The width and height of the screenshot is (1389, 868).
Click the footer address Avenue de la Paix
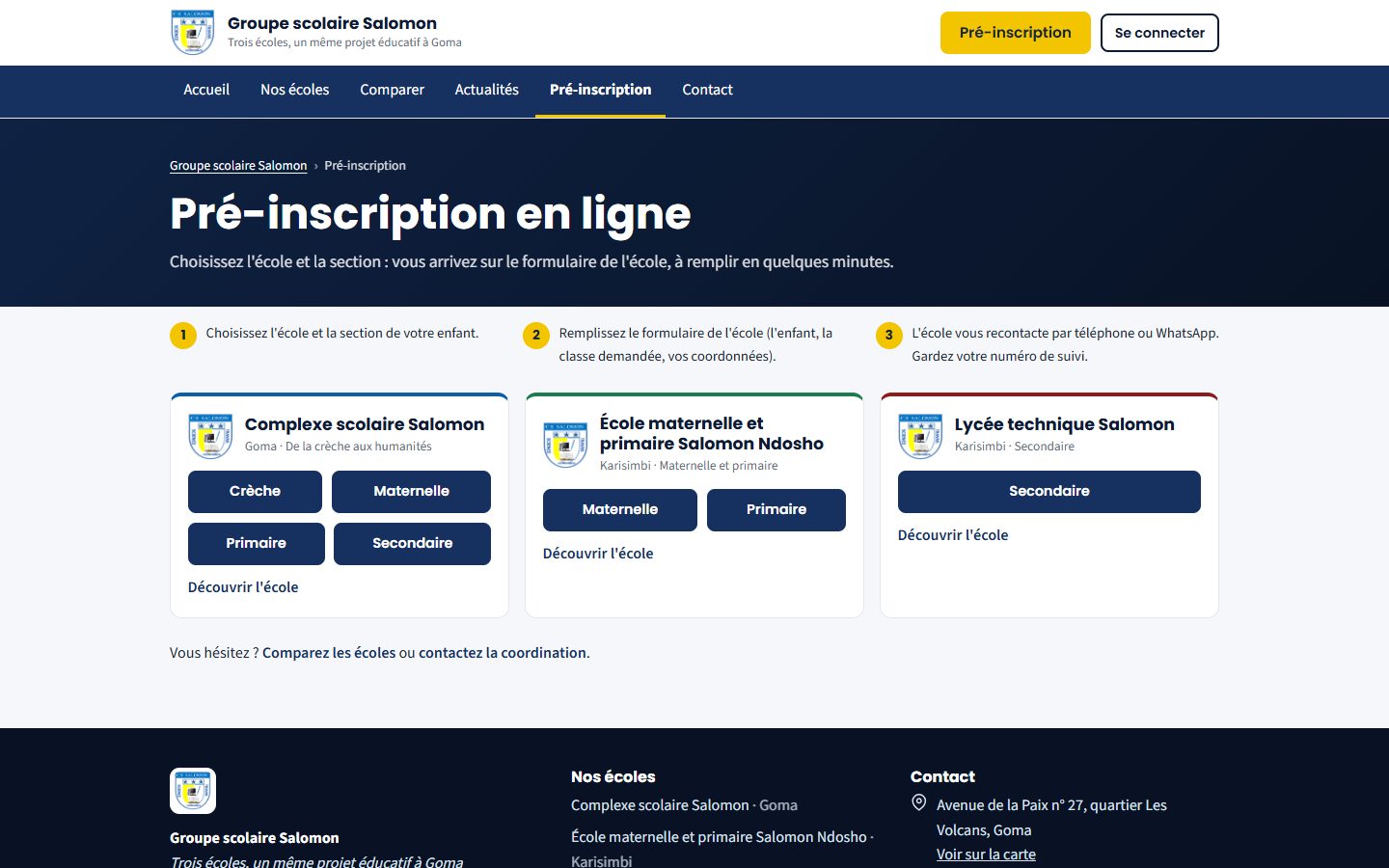(1051, 818)
